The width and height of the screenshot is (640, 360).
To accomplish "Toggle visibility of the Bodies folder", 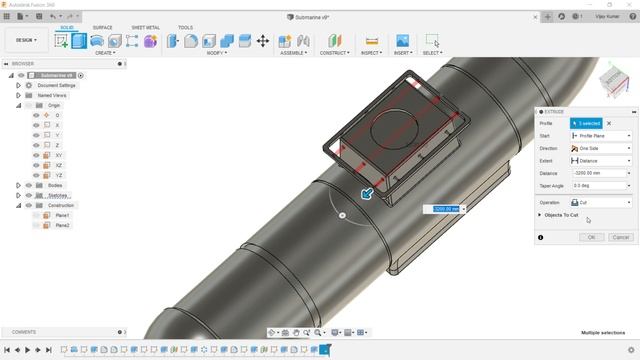I will coord(29,185).
